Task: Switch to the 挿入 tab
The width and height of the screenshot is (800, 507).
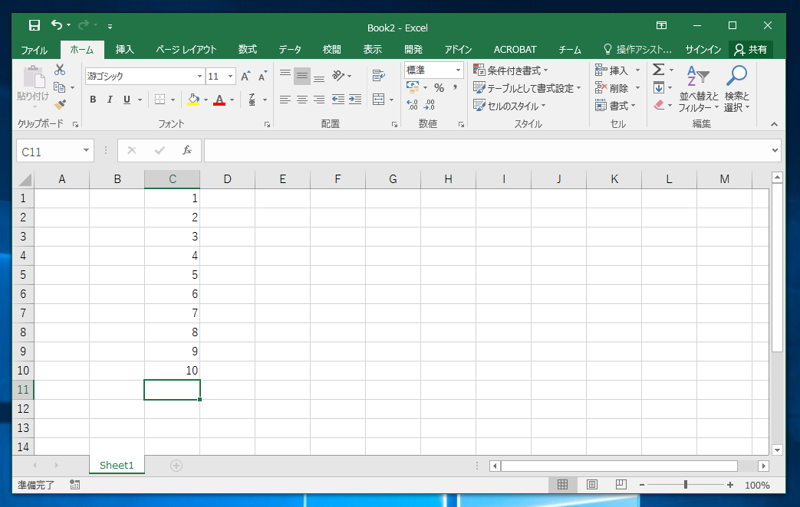Action: click(x=124, y=49)
